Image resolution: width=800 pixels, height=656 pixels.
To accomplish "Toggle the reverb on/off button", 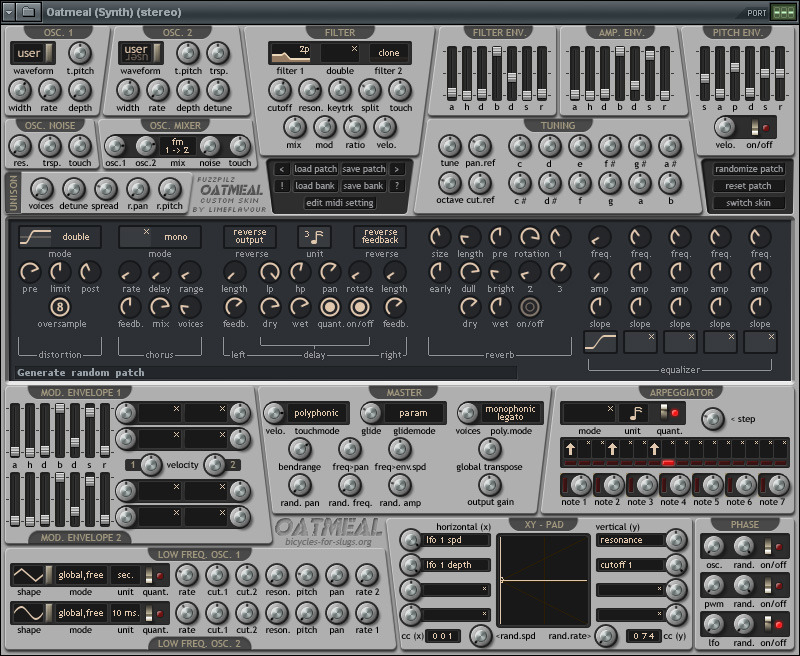I will coord(530,307).
